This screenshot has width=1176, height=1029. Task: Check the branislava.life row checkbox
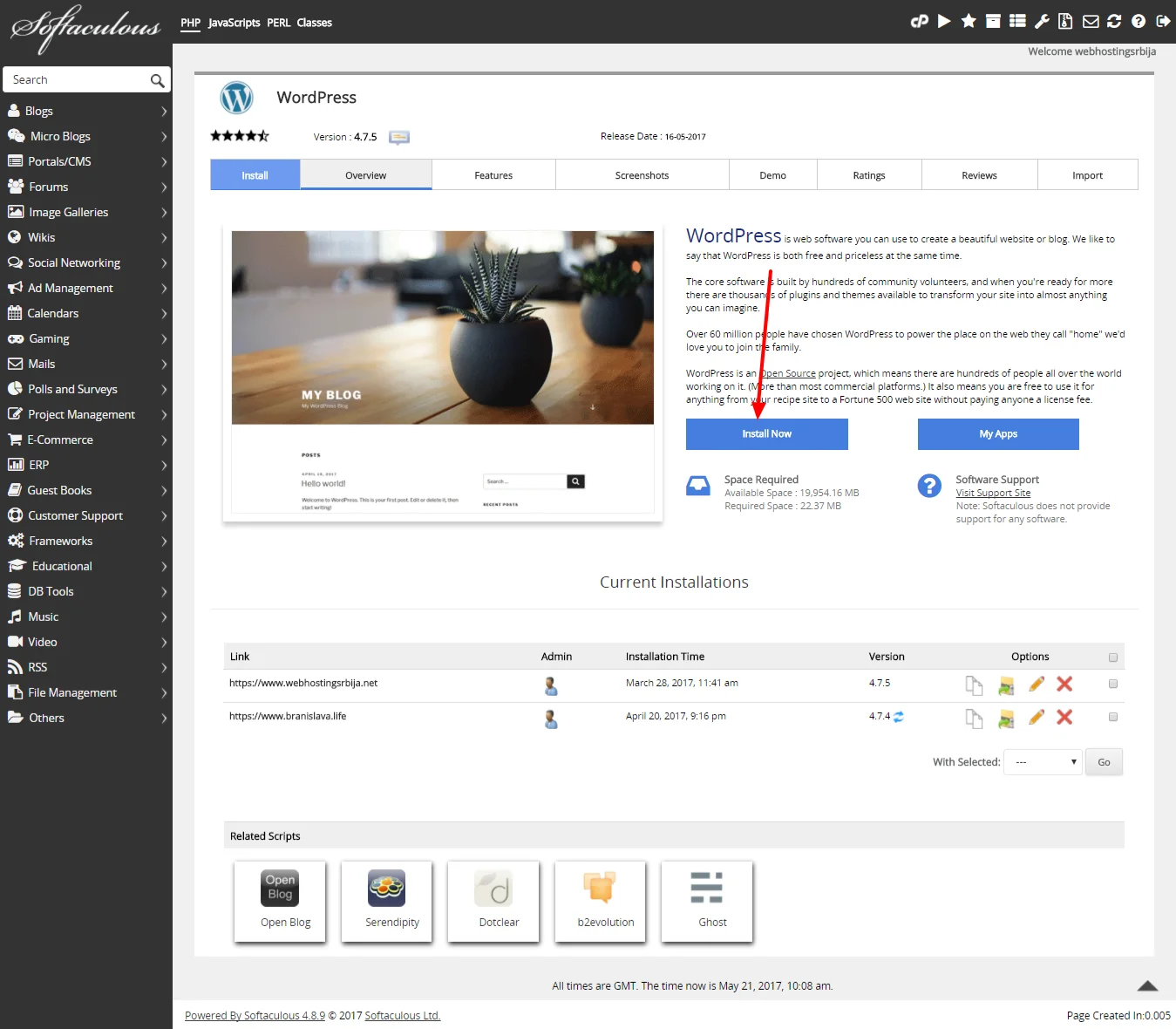click(1112, 717)
